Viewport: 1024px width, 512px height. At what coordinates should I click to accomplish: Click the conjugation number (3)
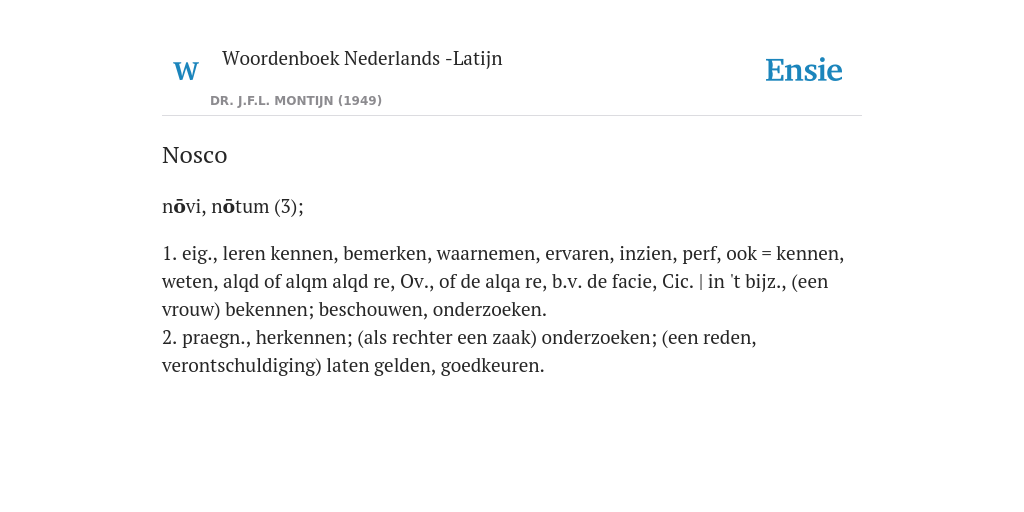click(288, 207)
